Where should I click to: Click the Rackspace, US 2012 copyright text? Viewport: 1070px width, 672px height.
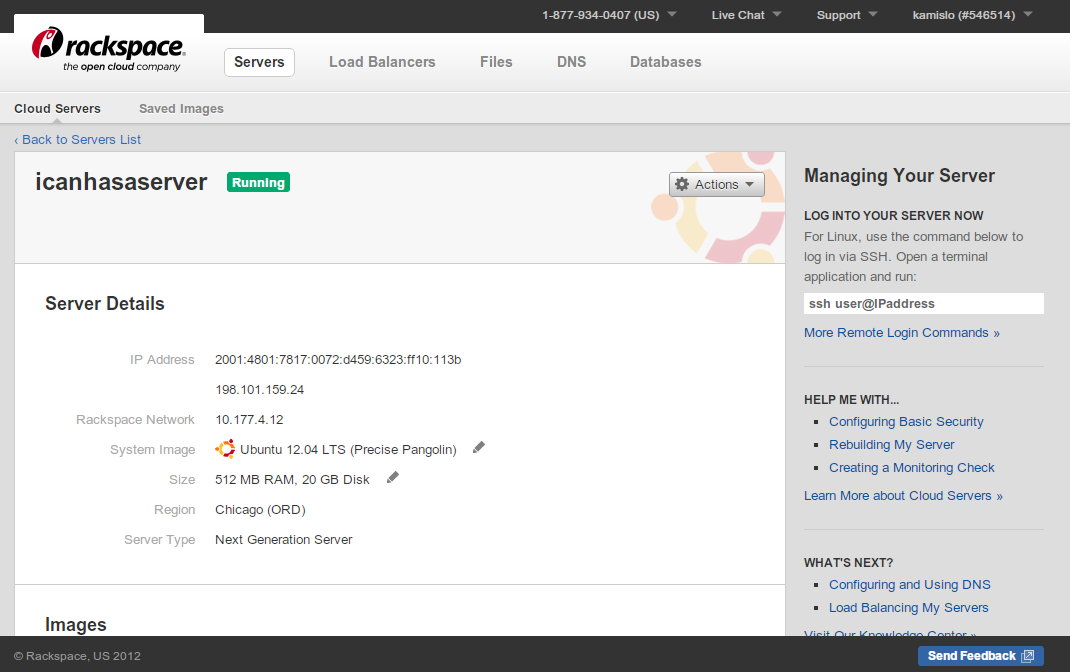point(77,656)
